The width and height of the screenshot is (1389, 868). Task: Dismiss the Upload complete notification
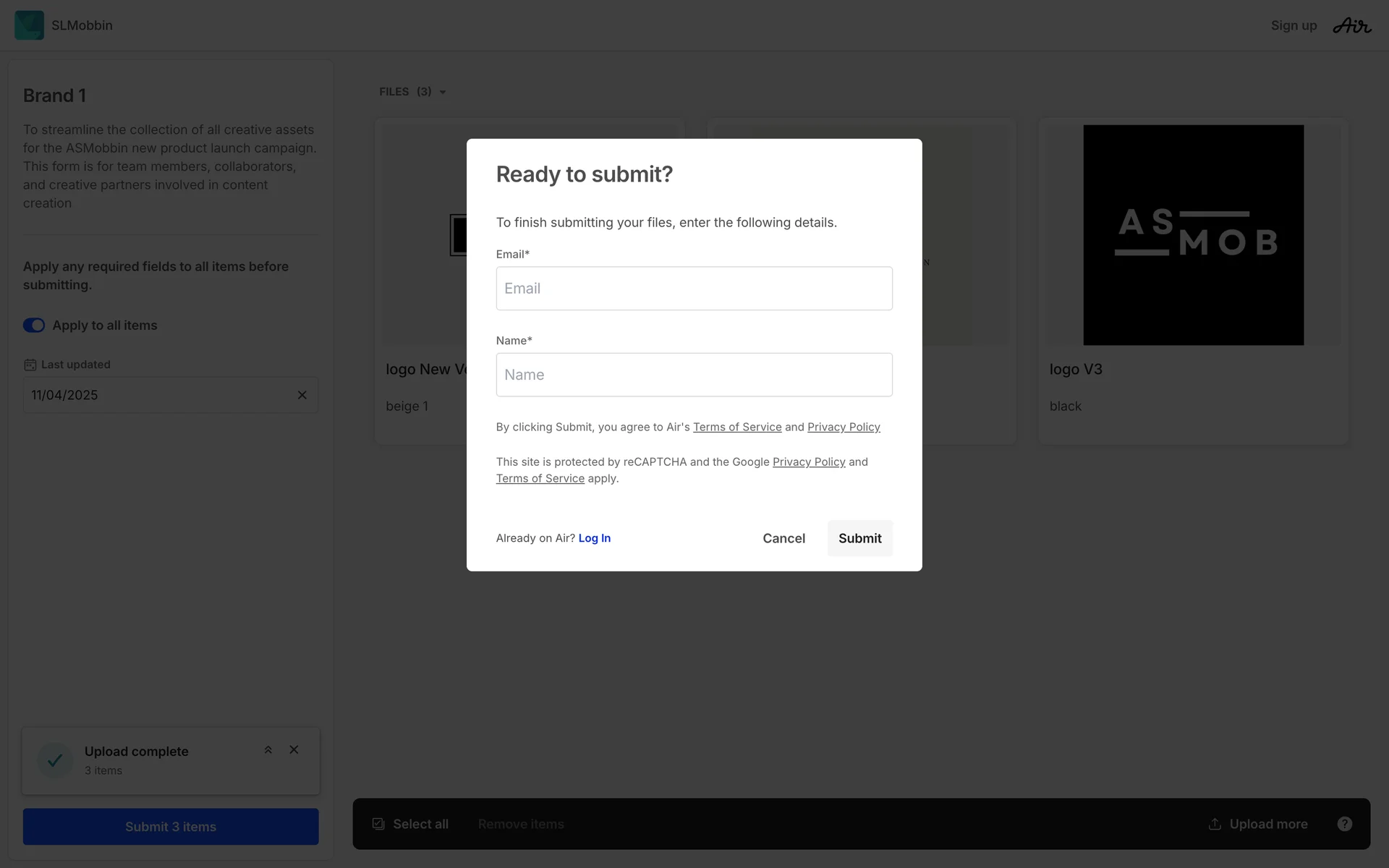[x=294, y=750]
